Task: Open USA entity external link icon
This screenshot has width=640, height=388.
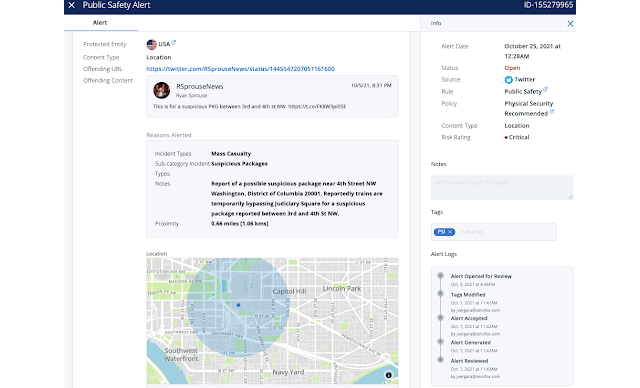Action: (x=174, y=42)
